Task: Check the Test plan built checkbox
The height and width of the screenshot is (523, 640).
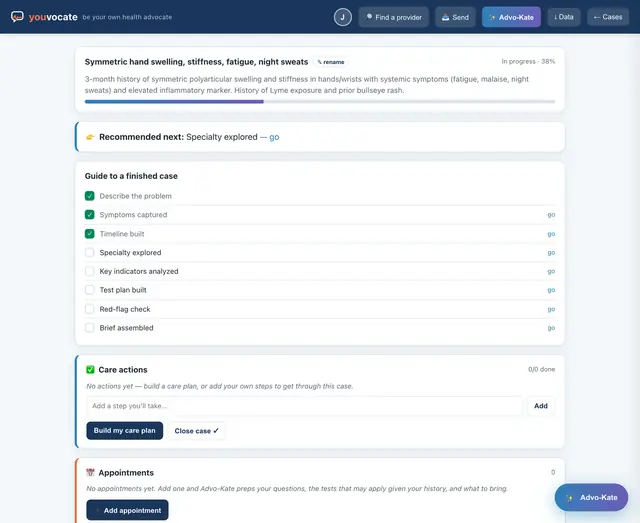Action: point(89,290)
